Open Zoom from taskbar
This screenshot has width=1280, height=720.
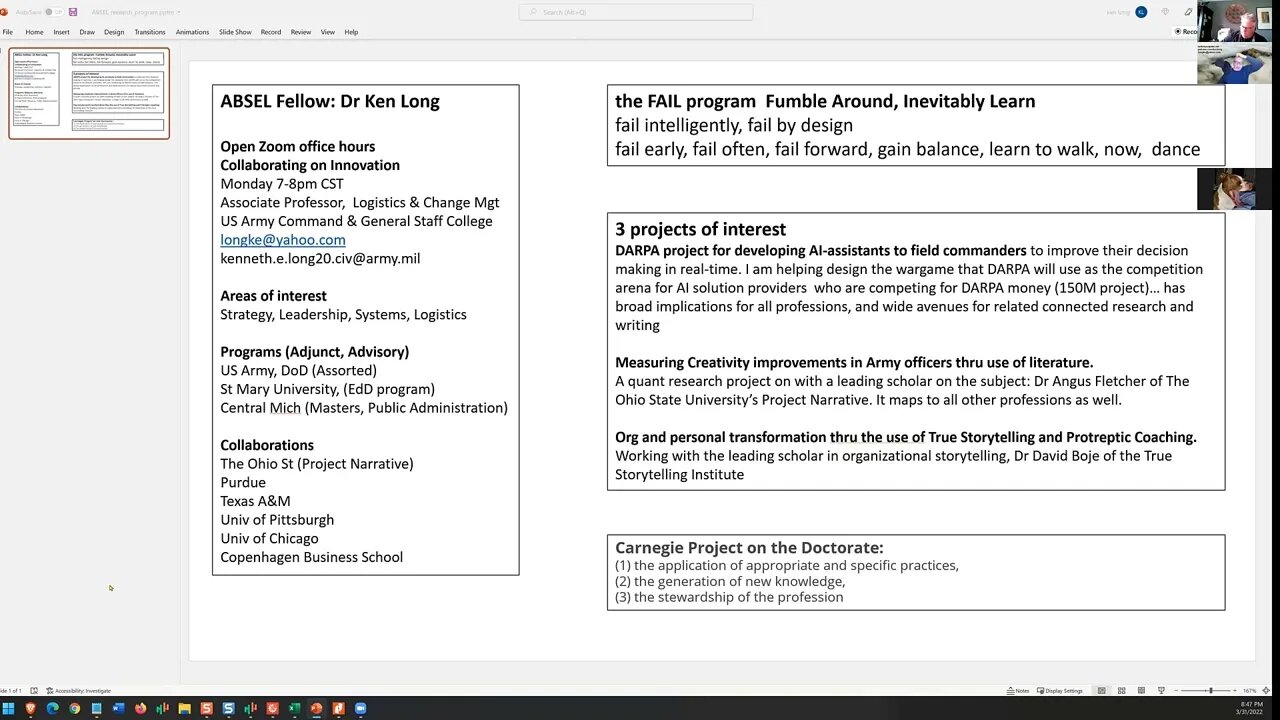[x=361, y=709]
